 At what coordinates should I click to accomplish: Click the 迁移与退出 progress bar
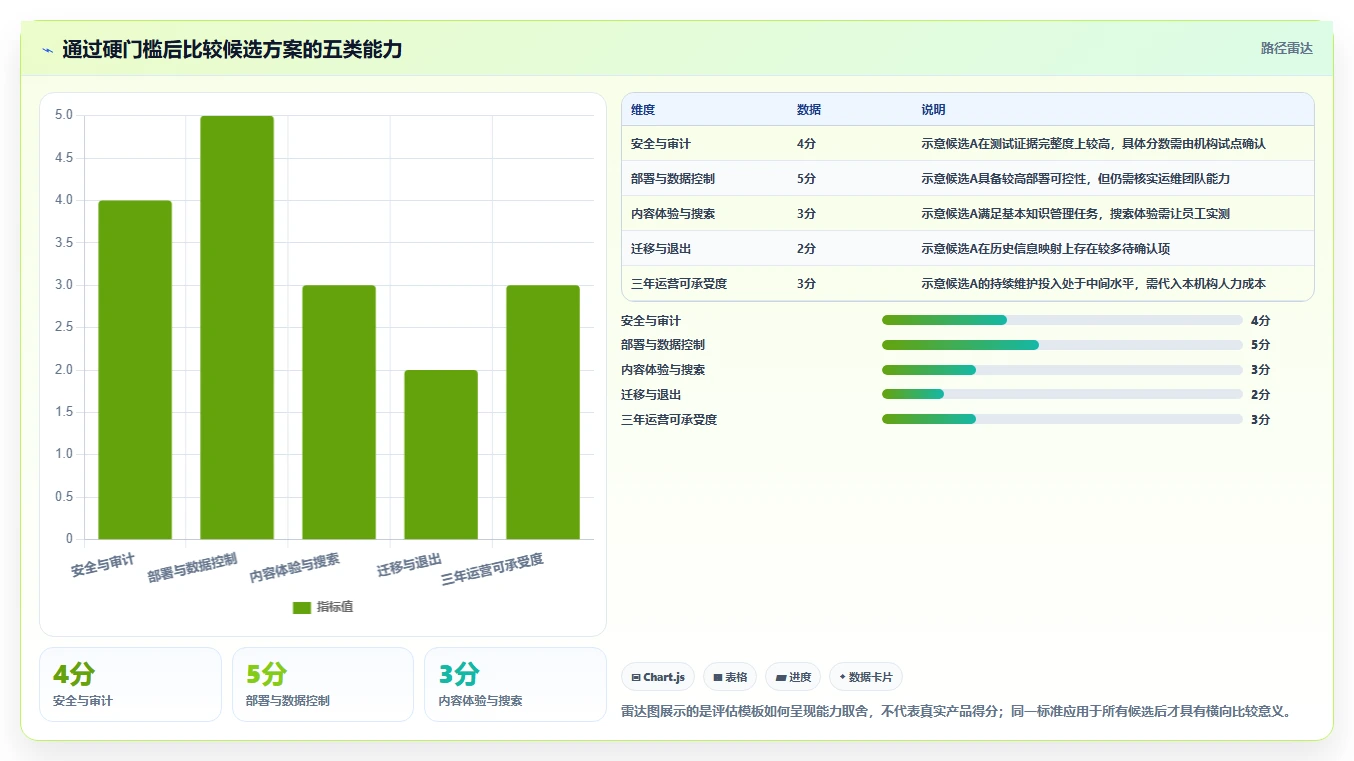point(1062,394)
